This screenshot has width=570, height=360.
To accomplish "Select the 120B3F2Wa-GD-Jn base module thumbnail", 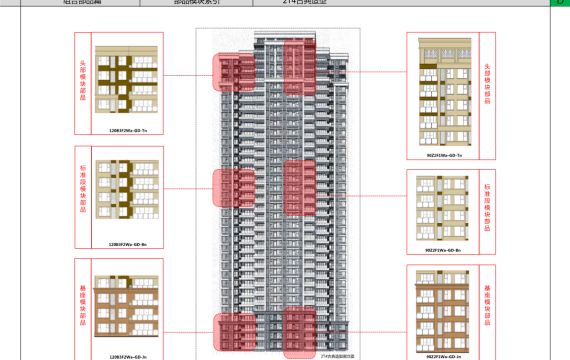I will (x=126, y=306).
